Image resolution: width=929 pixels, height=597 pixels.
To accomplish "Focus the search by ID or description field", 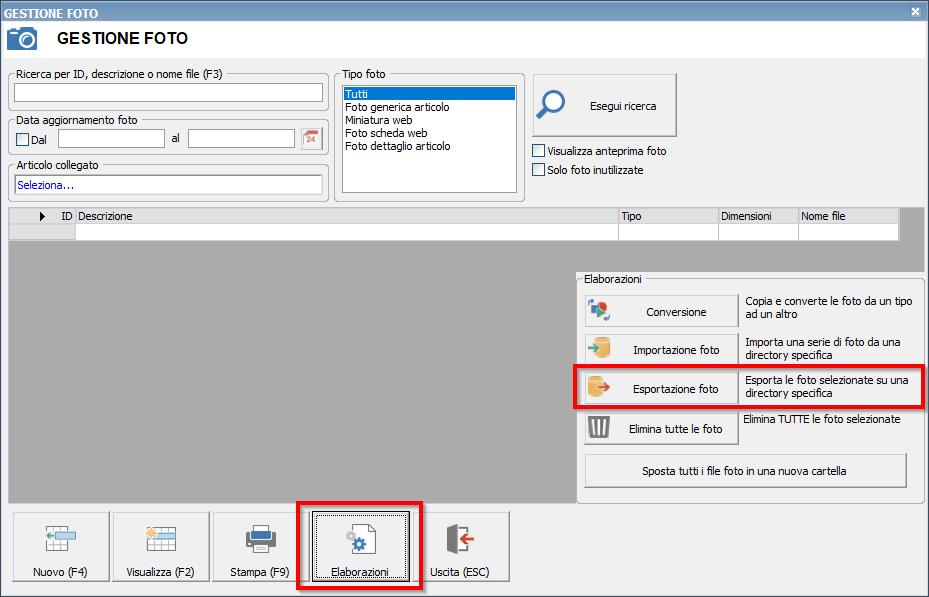I will 168,92.
